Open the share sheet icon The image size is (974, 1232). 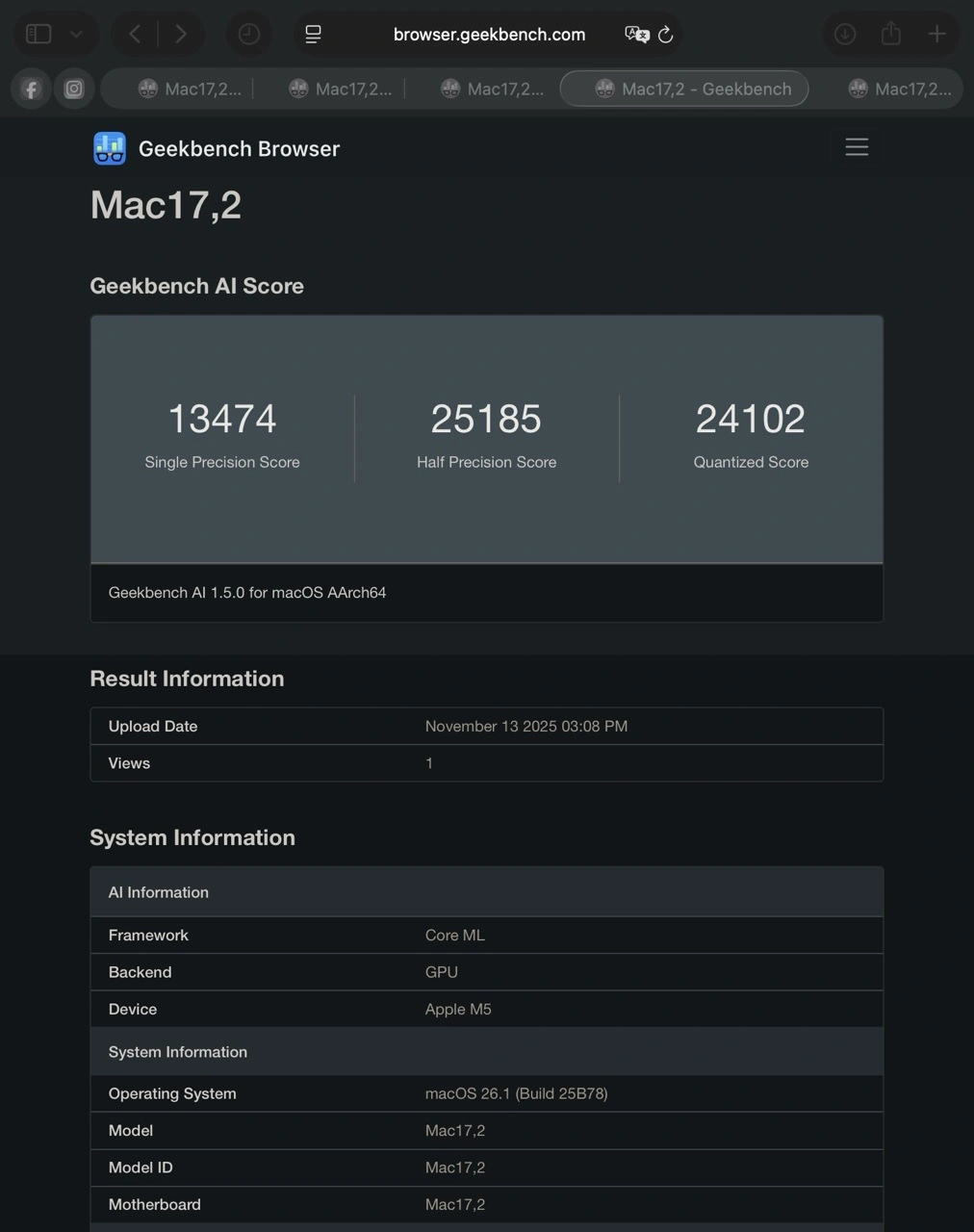pos(890,35)
